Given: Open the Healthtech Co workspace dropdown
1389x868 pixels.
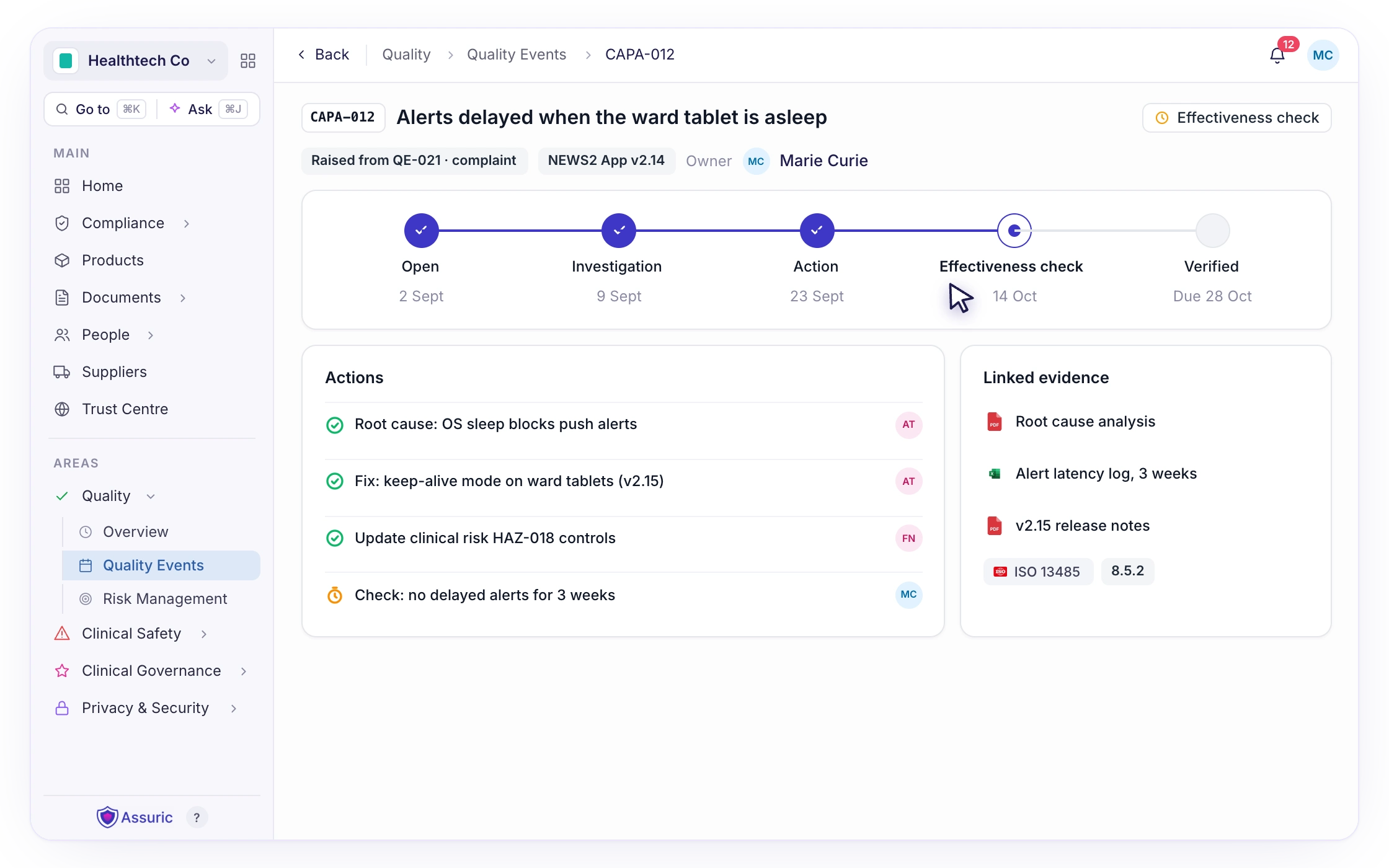Looking at the screenshot, I should coord(136,61).
